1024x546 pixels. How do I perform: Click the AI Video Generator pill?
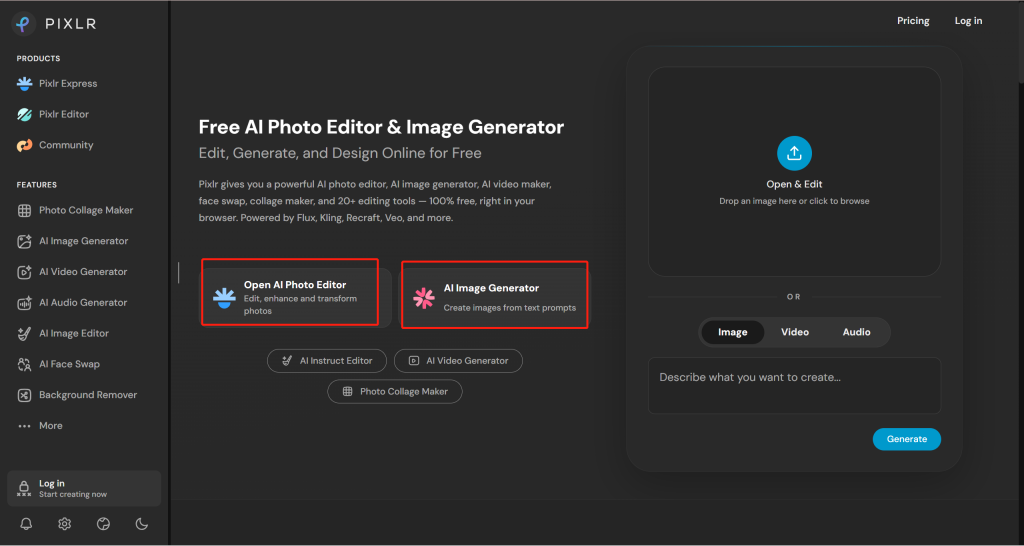click(458, 361)
